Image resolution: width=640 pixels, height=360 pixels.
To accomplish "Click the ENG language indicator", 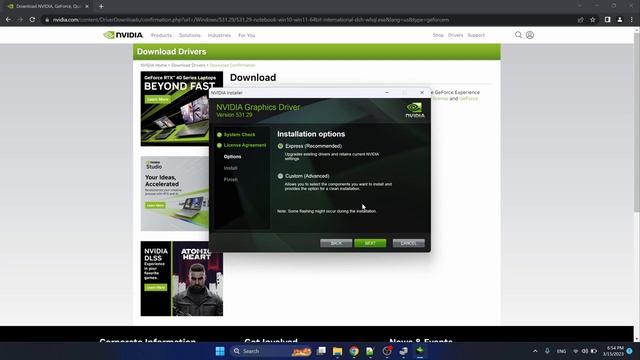I will click(561, 351).
